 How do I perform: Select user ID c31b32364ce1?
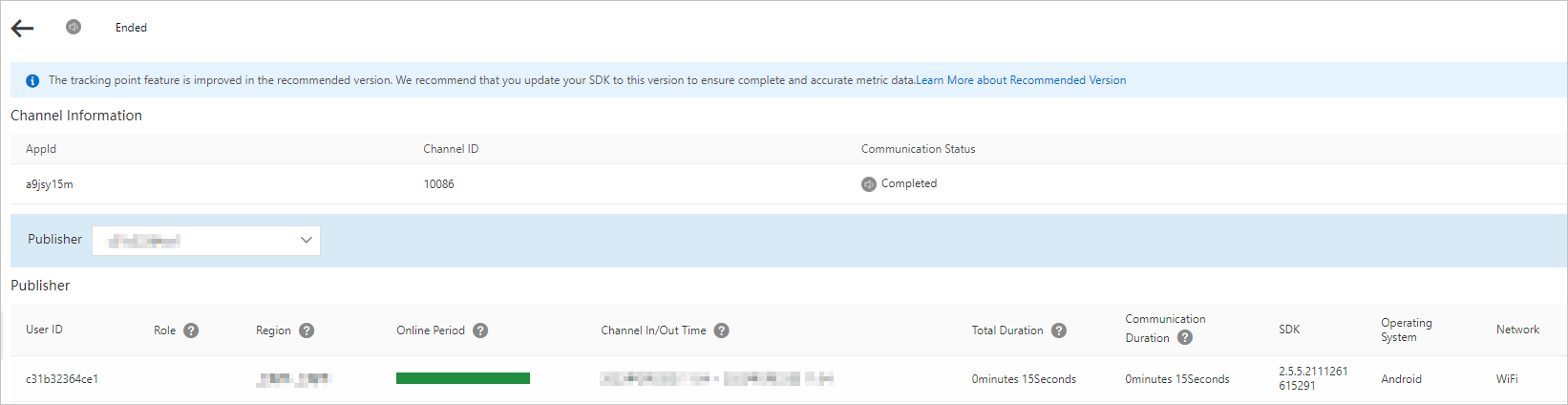pyautogui.click(x=62, y=379)
